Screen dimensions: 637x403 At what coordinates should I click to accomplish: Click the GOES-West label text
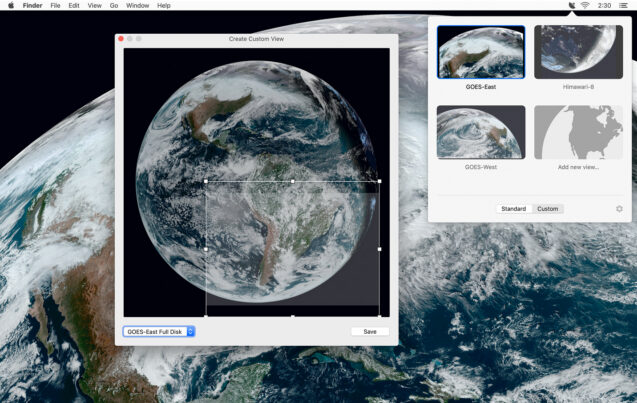tap(481, 167)
